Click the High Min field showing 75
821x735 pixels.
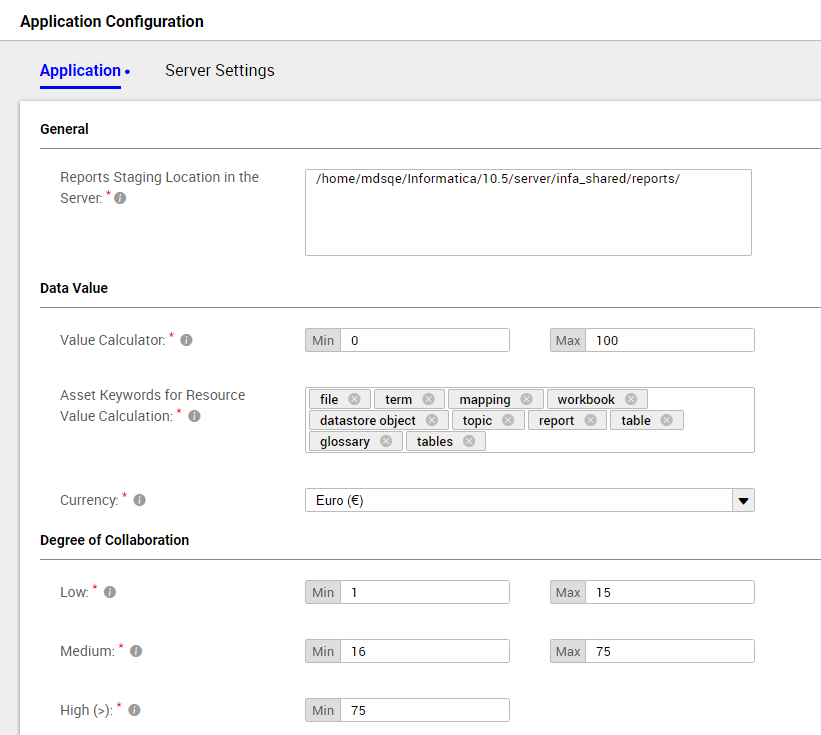click(425, 710)
